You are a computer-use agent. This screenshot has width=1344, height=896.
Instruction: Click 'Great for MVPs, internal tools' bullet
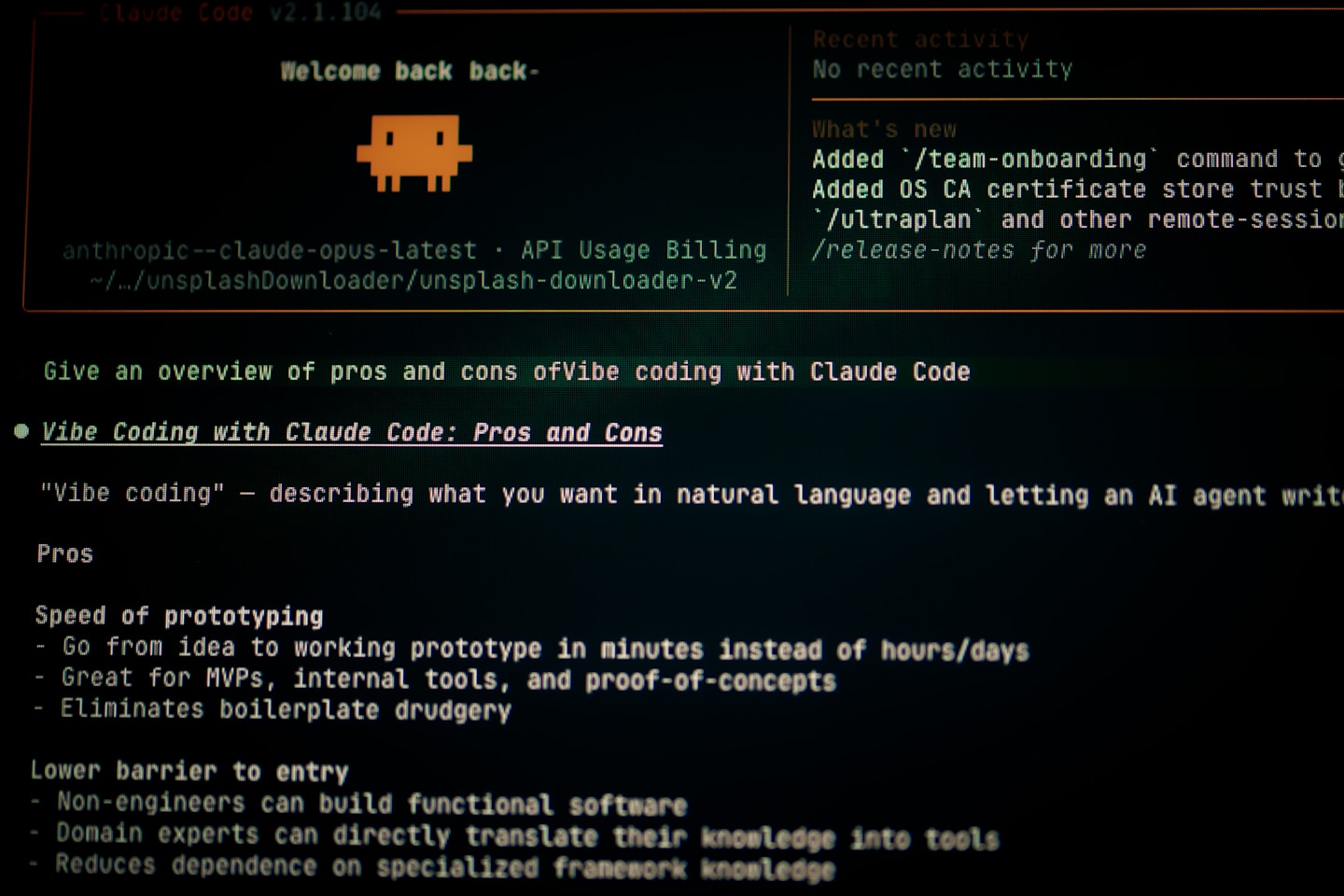pyautogui.click(x=435, y=679)
